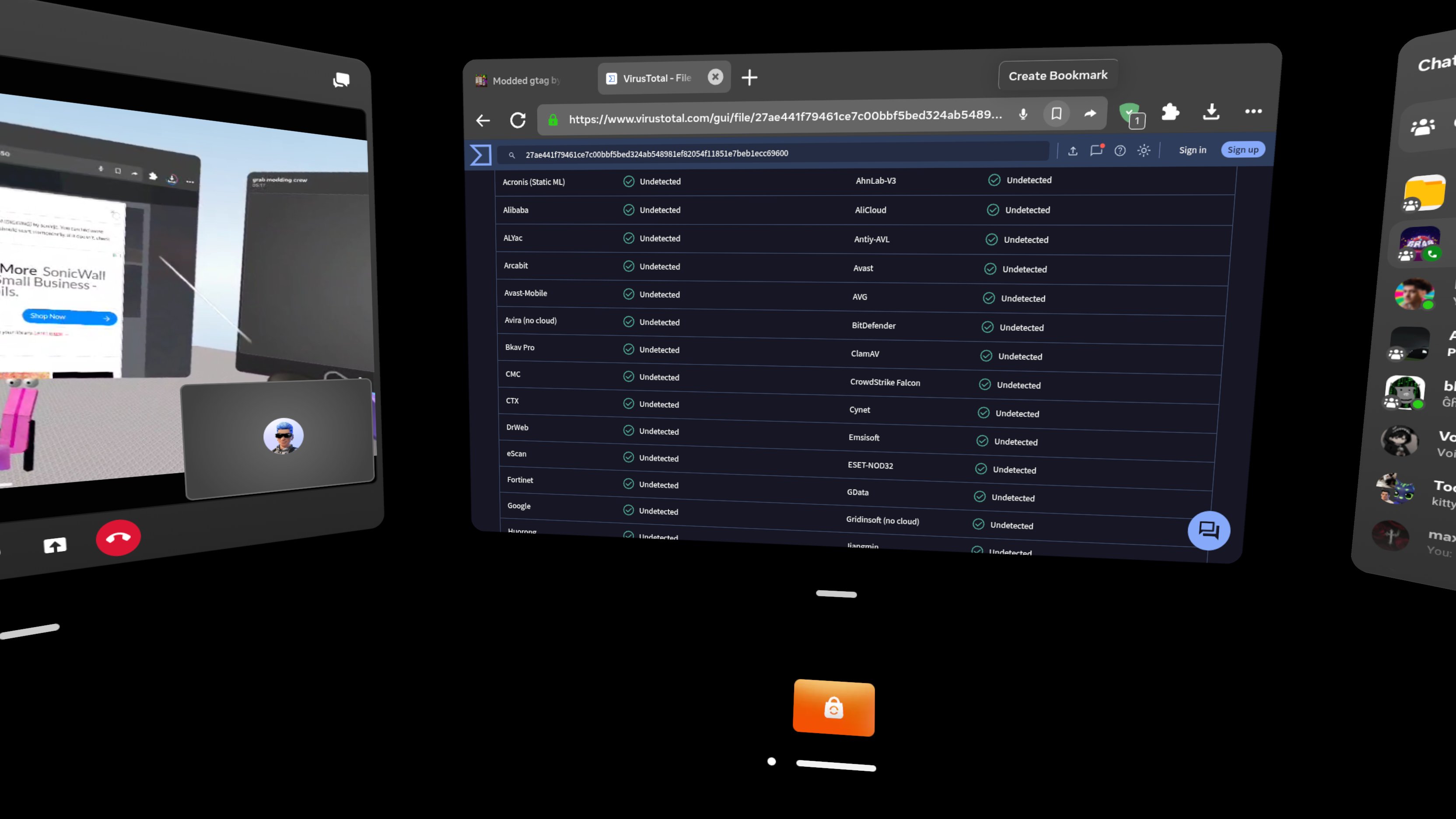Click the Acronis (Static ML) engine name
Viewport: 1456px width, 819px height.
[x=534, y=182]
